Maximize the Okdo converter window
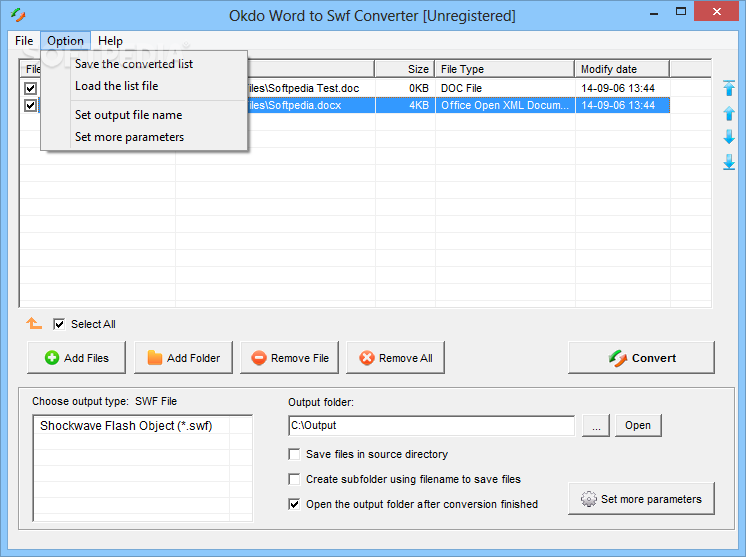746x557 pixels. click(x=681, y=12)
